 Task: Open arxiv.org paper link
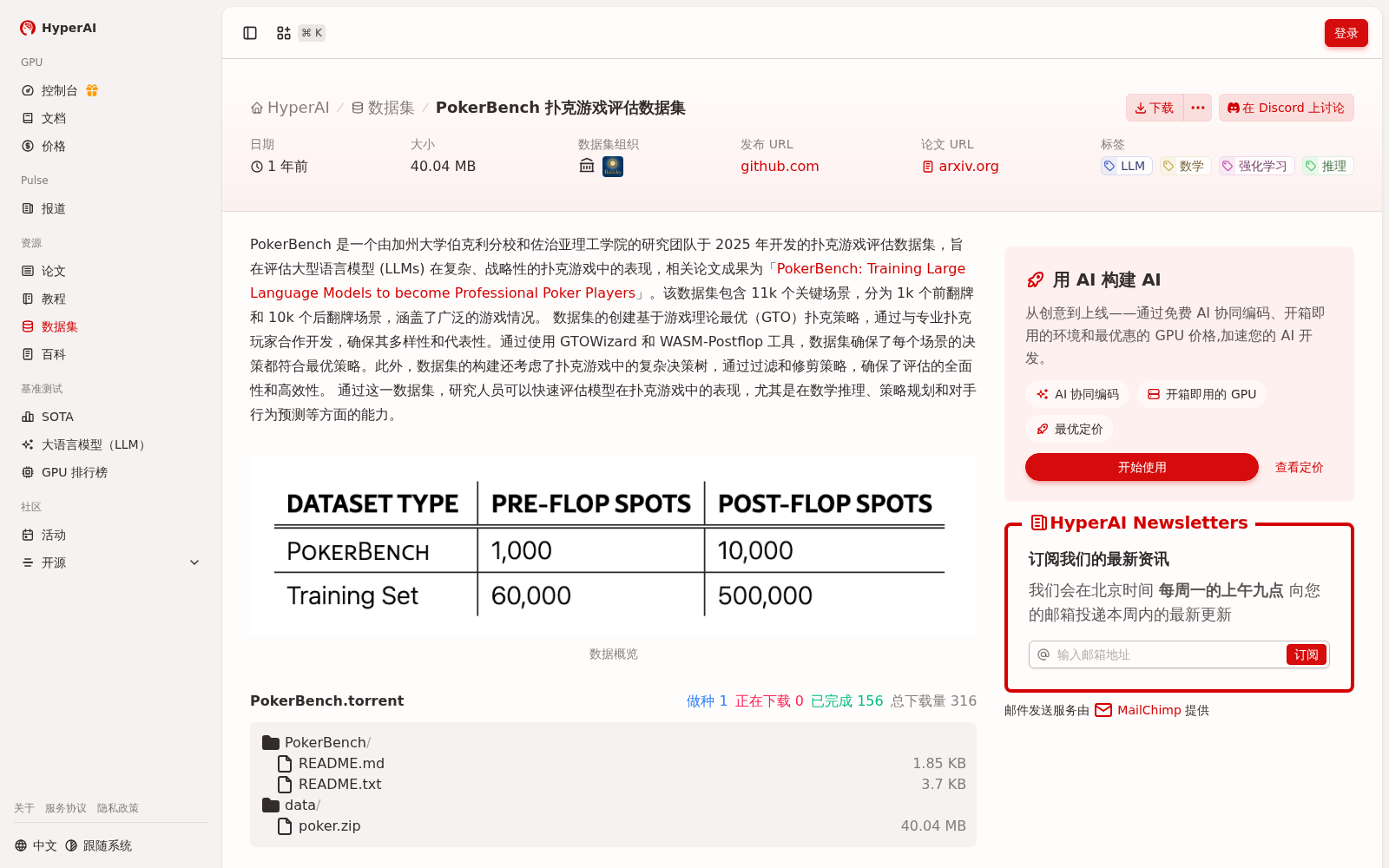tap(960, 166)
